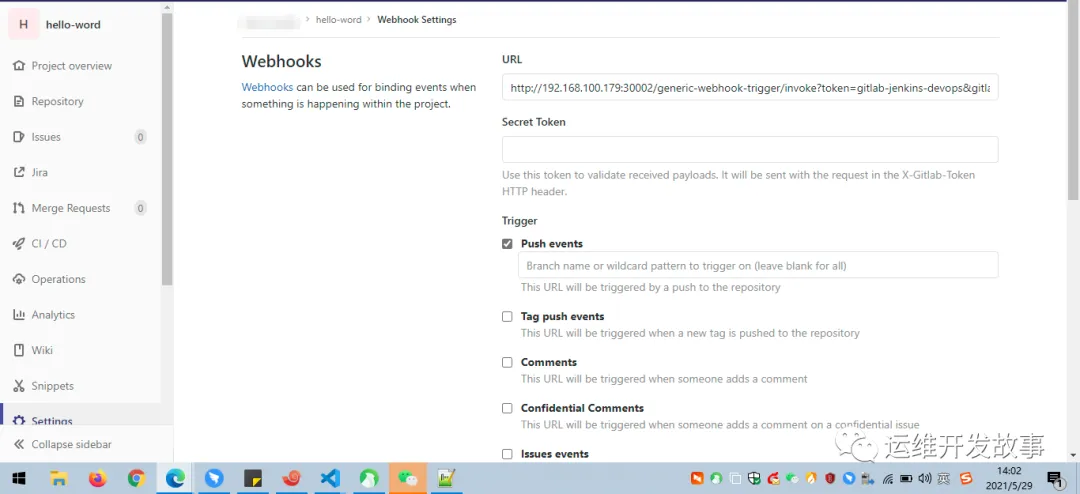Open Analytics chart icon
The width and height of the screenshot is (1080, 494).
19,315
